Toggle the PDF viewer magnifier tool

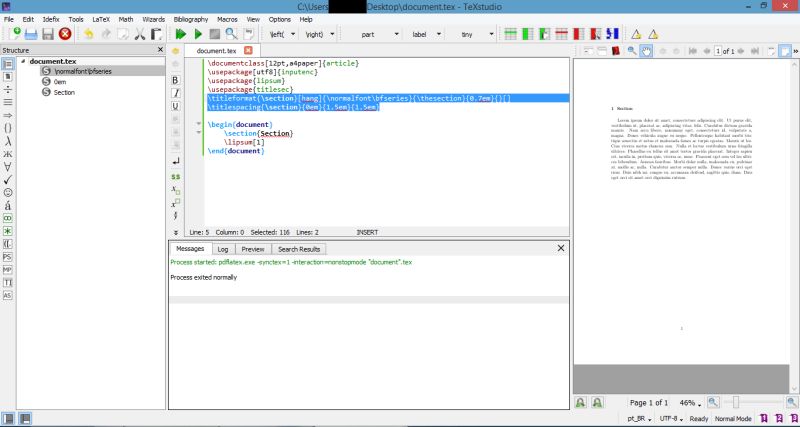click(632, 51)
